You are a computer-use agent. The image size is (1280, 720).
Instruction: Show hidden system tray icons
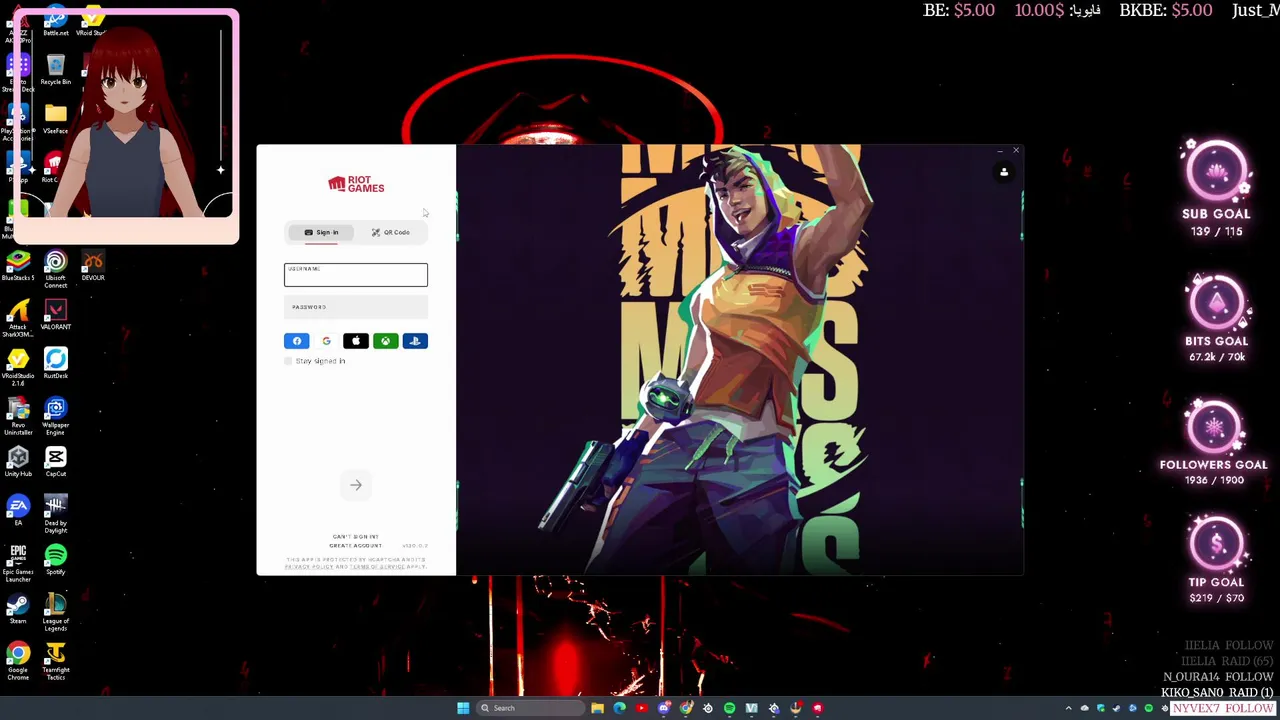pyautogui.click(x=1068, y=708)
